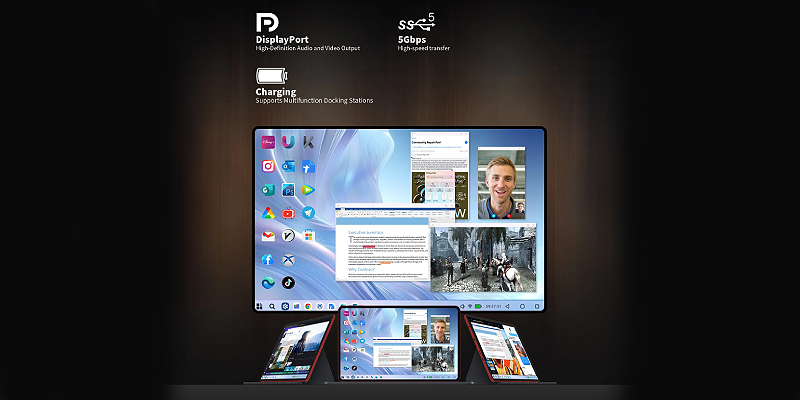Viewport: 800px width, 400px height.
Task: Open the Microsoft Edge desktop icon
Action: click(x=268, y=283)
